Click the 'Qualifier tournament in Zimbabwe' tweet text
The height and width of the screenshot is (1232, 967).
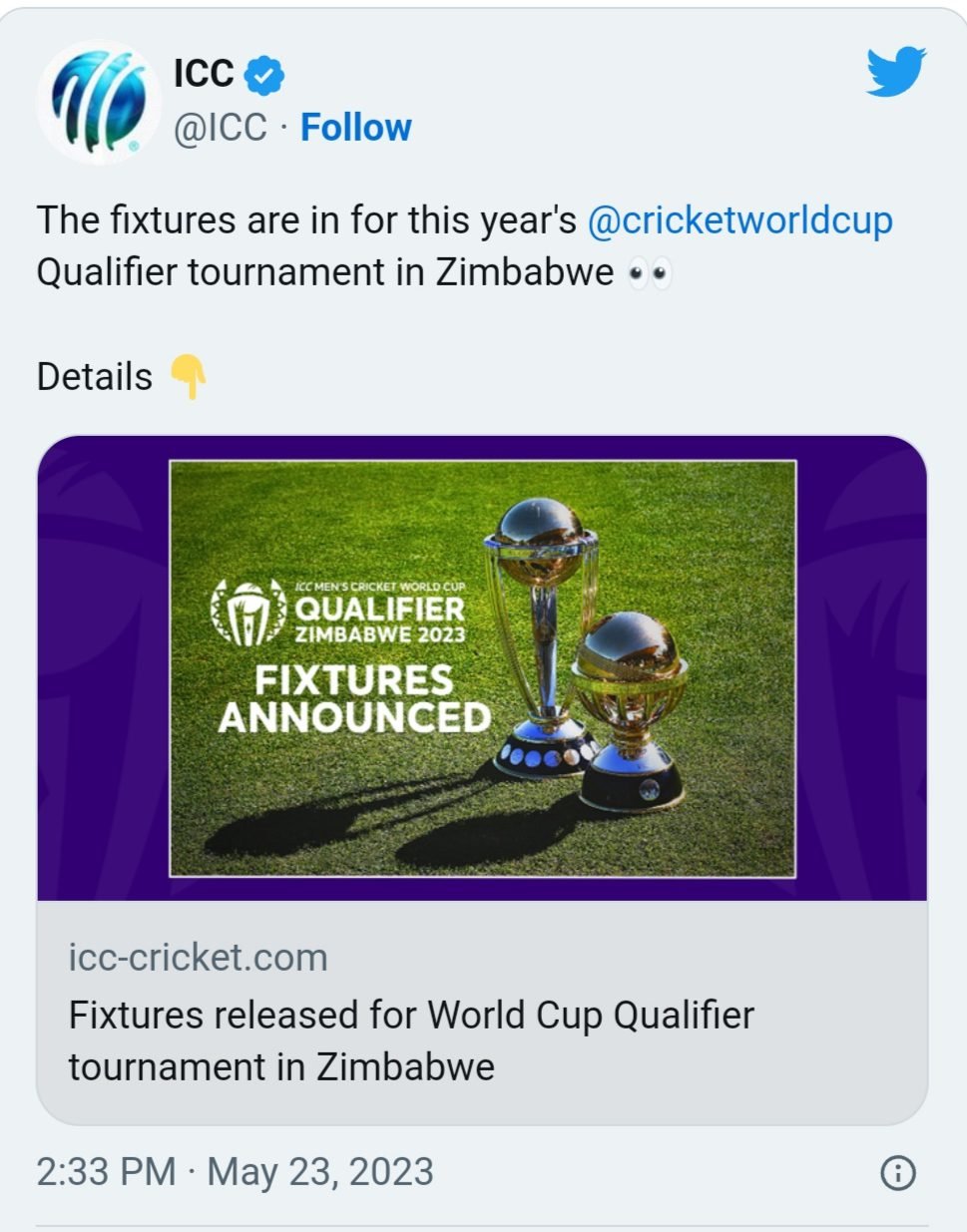click(x=325, y=272)
